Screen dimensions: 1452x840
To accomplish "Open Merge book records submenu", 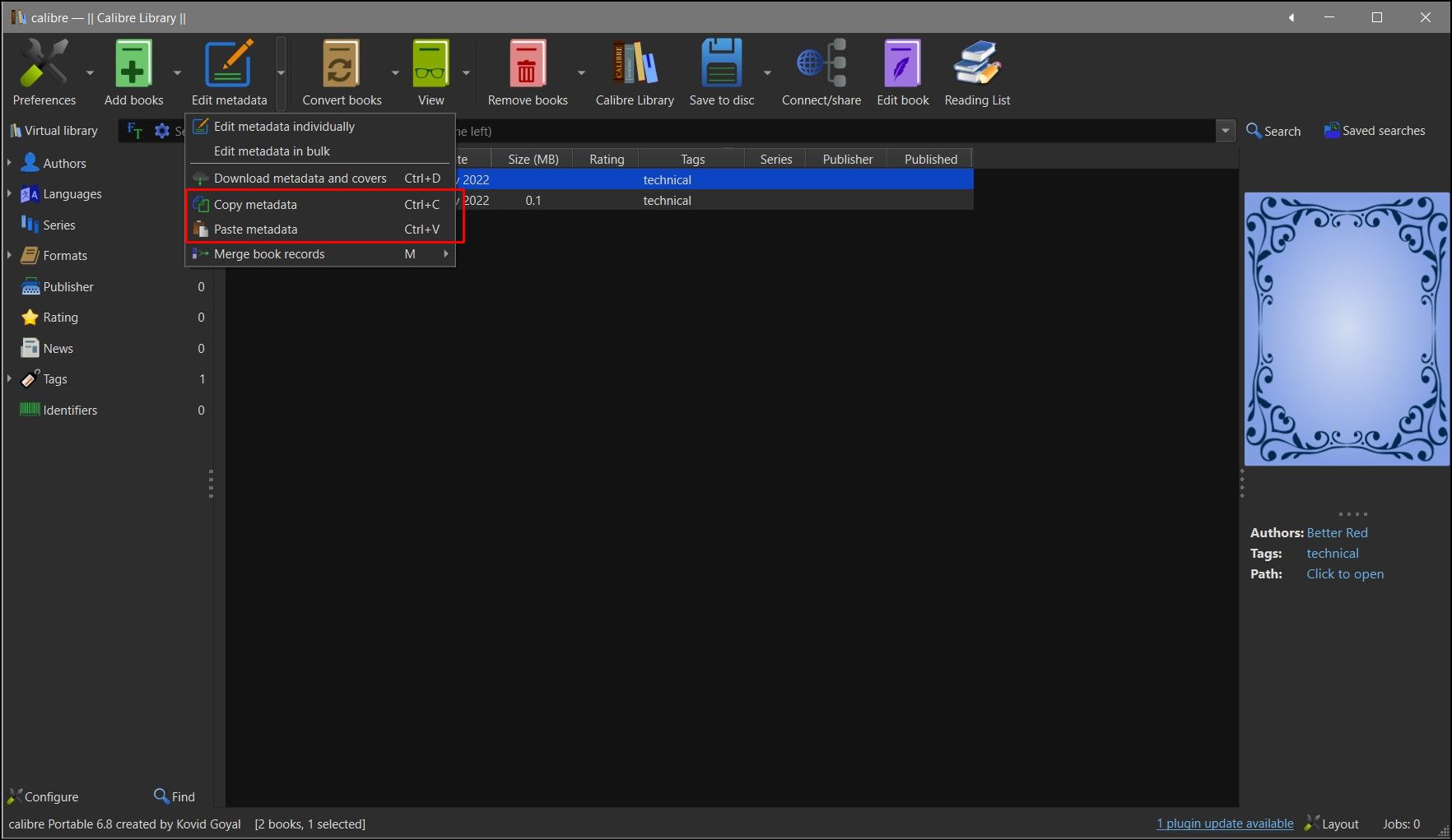I will point(321,254).
